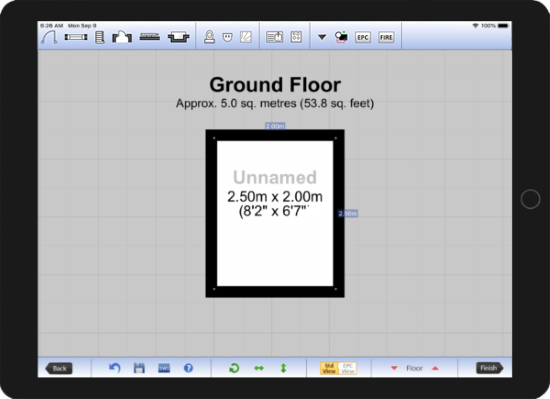550x399 pixels.
Task: Tap the iPad home button
Action: (530, 199)
